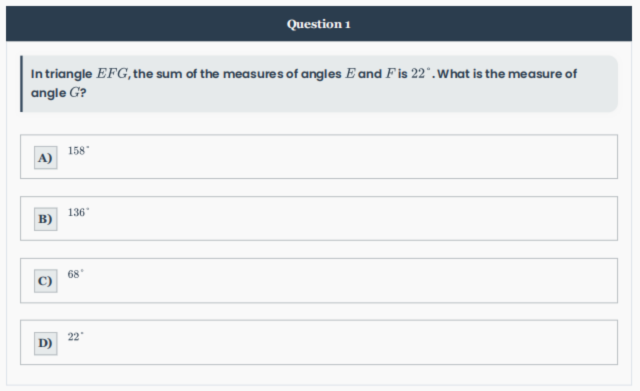Choose the 136° answer text
Viewport: 640px width, 391px height.
pos(78,212)
